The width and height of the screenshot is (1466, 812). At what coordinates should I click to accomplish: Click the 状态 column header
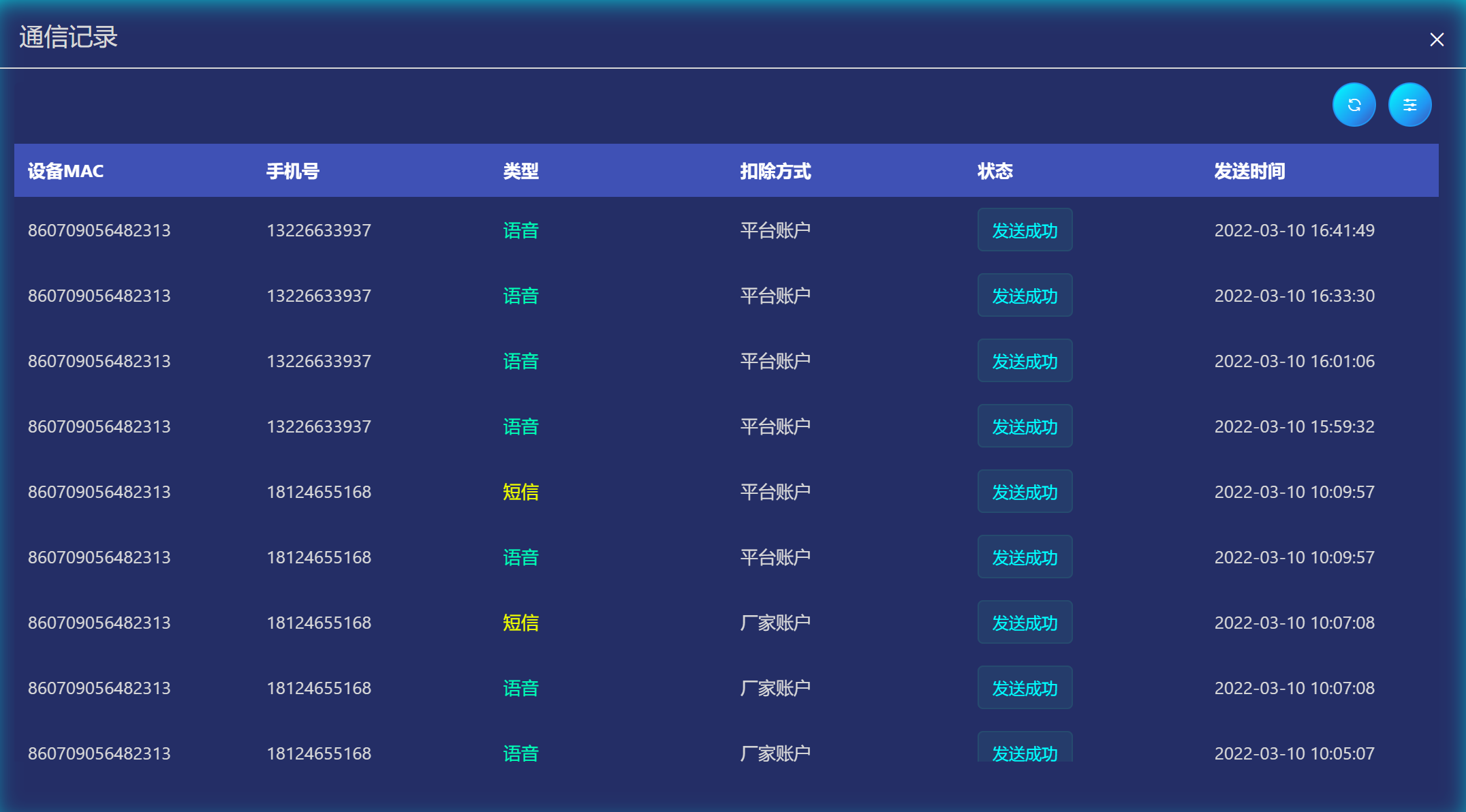995,171
